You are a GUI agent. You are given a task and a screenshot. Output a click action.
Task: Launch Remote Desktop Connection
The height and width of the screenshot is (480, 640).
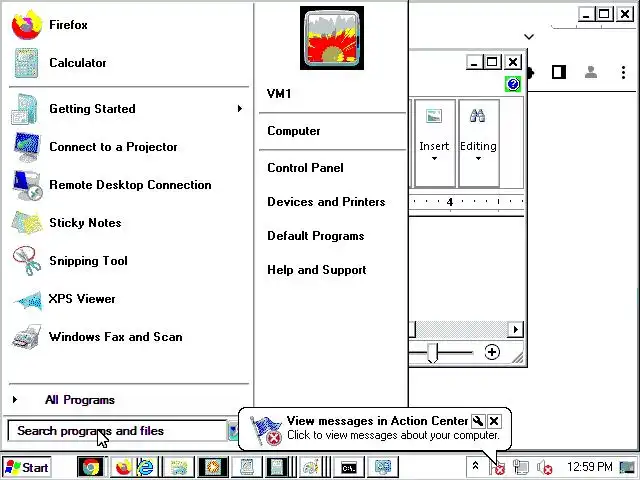click(129, 185)
